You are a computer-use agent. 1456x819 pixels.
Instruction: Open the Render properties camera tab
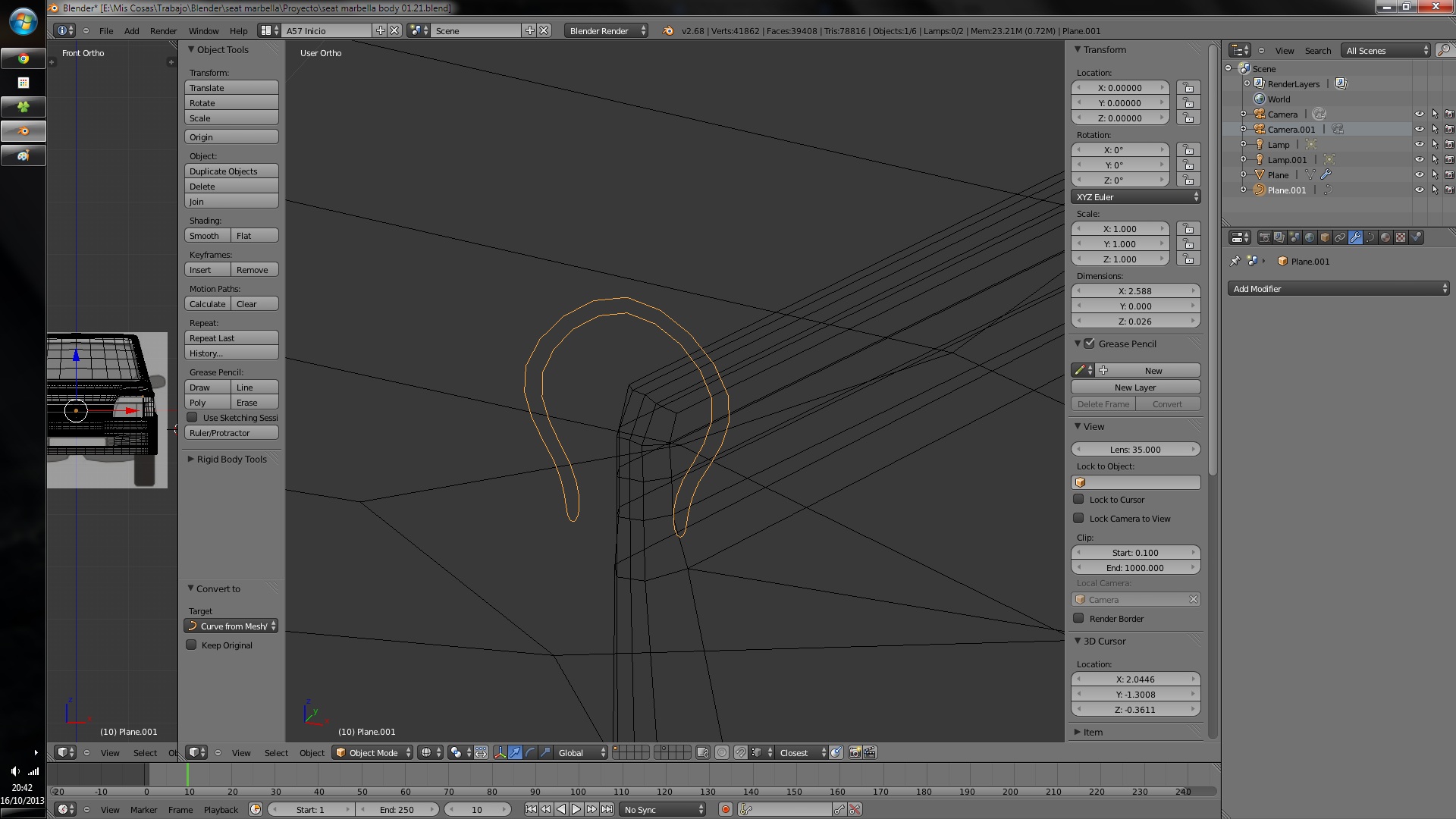tap(1264, 237)
